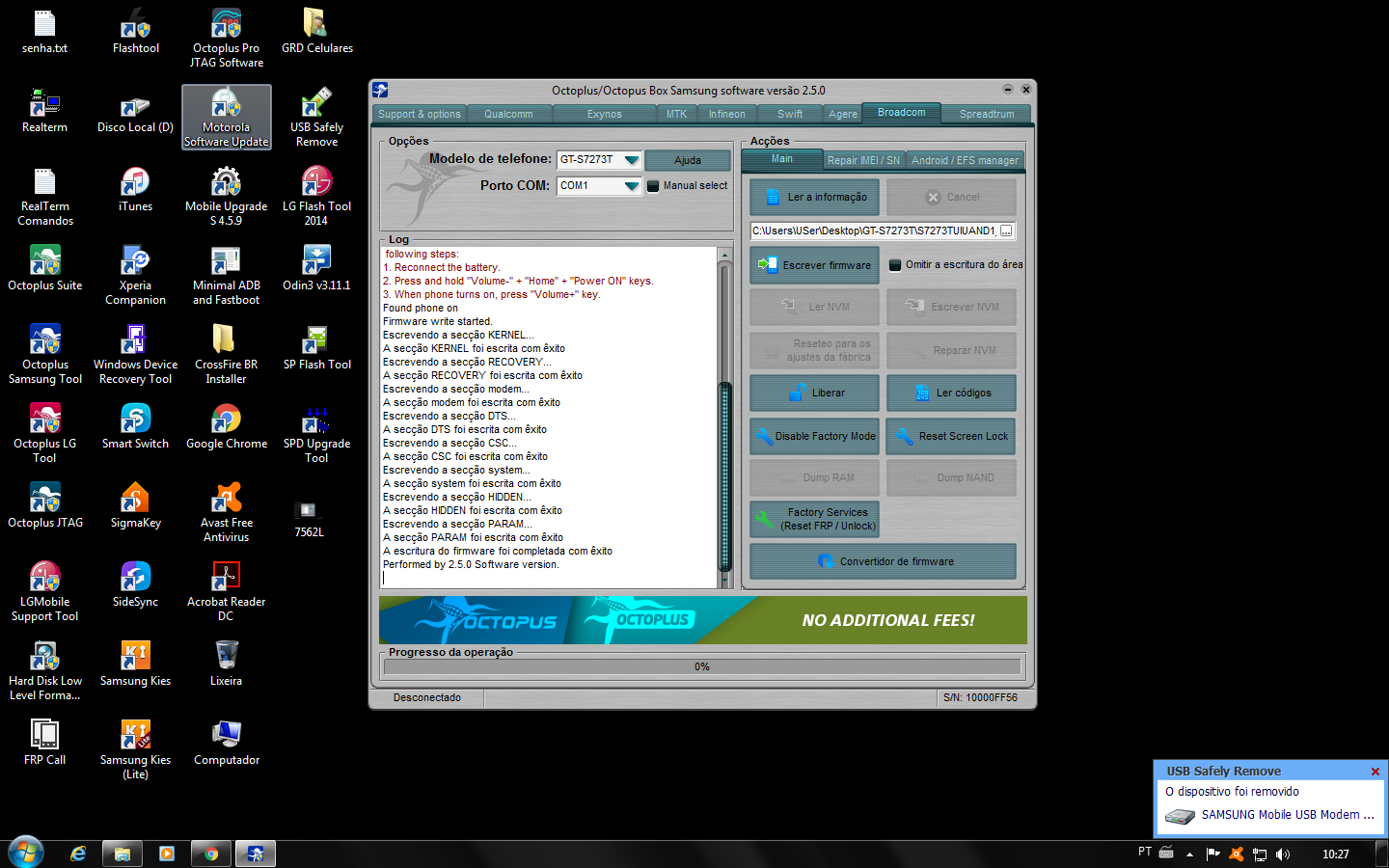
Task: Open the Smart Switch icon
Action: tap(135, 426)
